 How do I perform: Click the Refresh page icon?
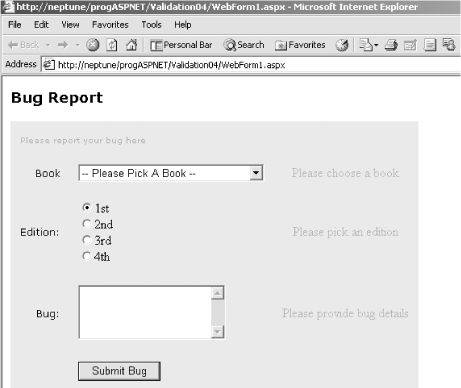click(x=112, y=45)
